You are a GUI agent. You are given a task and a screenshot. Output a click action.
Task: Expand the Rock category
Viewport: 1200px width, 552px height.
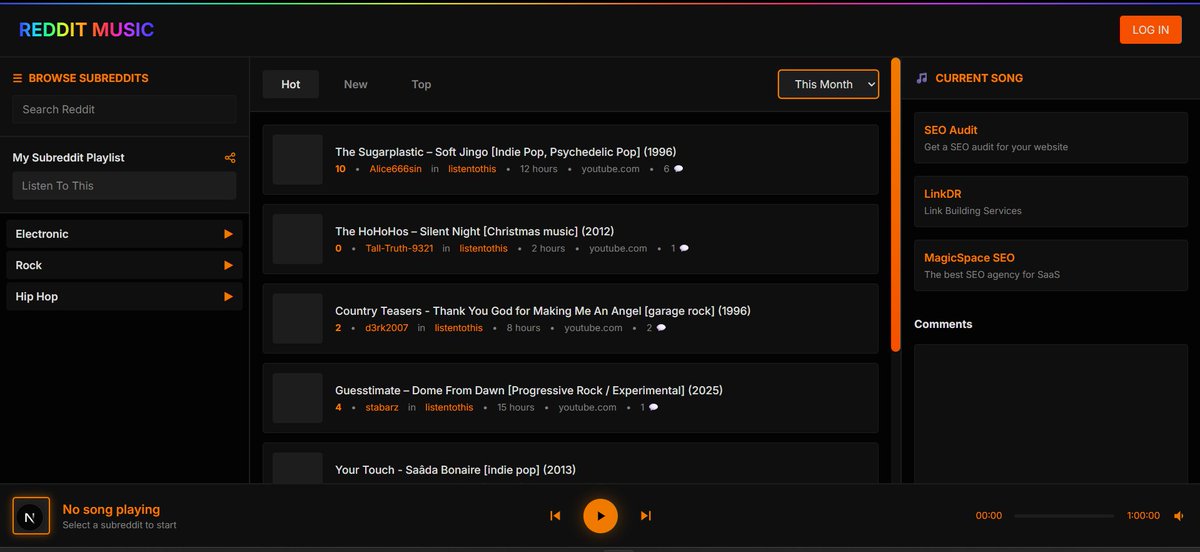(x=124, y=265)
